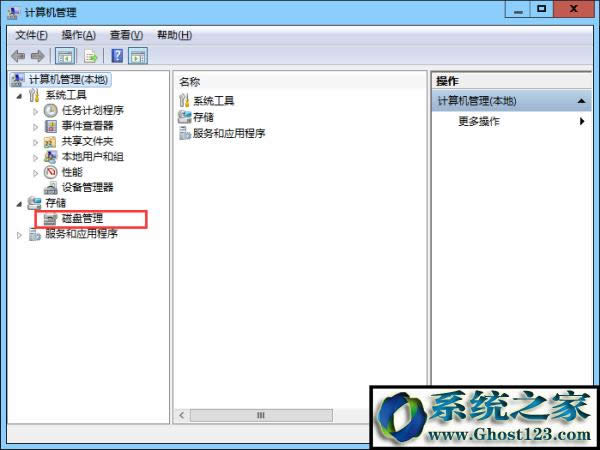Click the 存储 icon in center list

(x=184, y=117)
